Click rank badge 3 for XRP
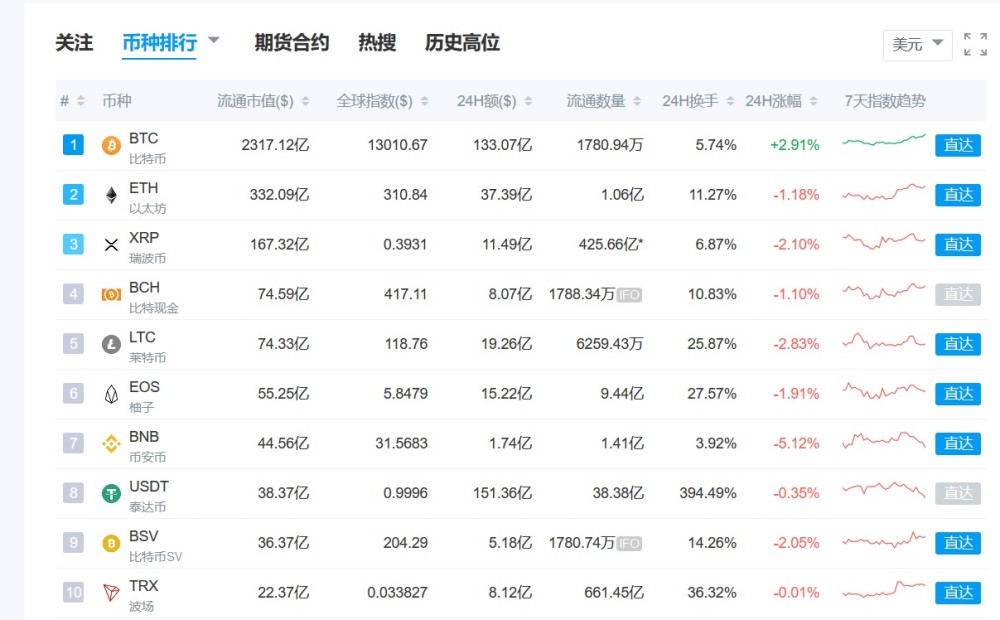 click(x=73, y=245)
